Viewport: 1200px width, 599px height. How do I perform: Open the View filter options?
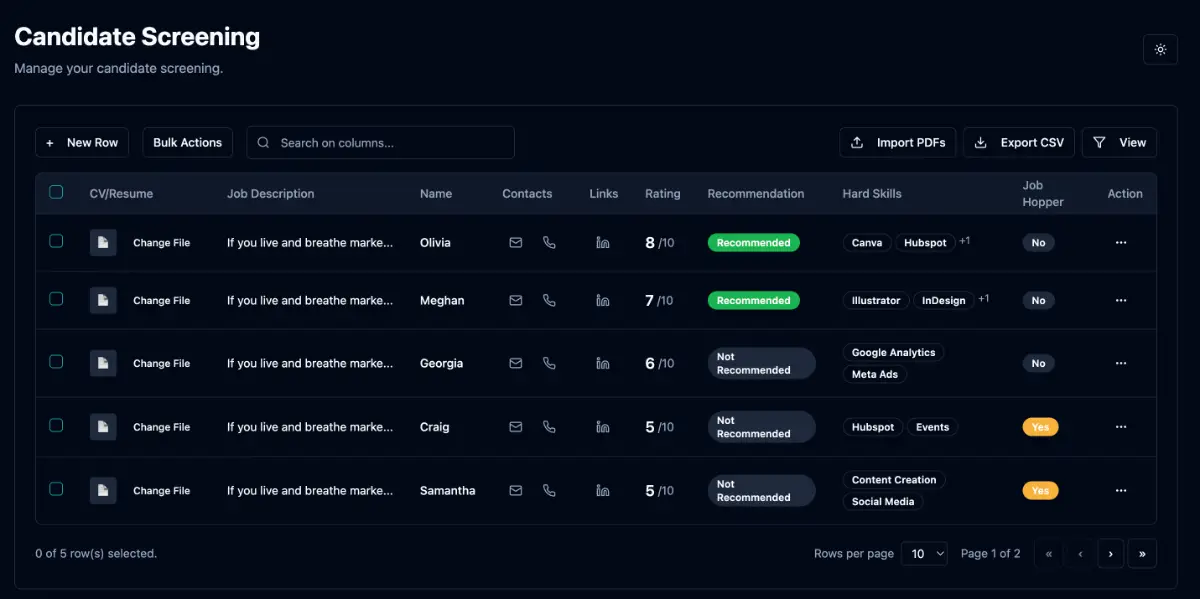(x=1119, y=142)
